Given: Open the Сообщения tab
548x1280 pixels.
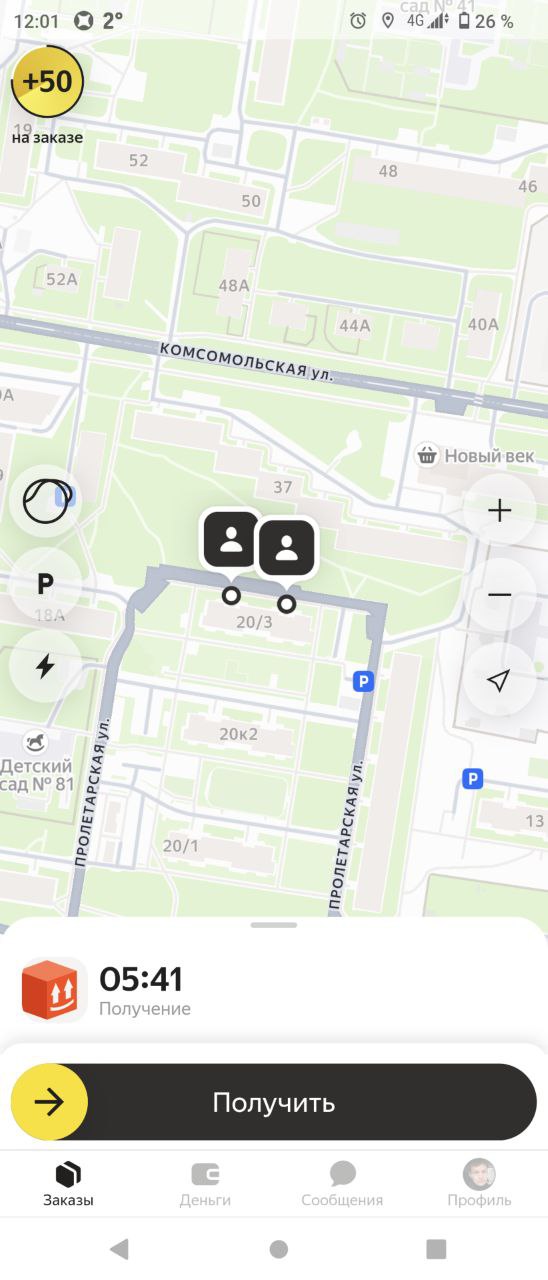Looking at the screenshot, I should (x=342, y=1184).
